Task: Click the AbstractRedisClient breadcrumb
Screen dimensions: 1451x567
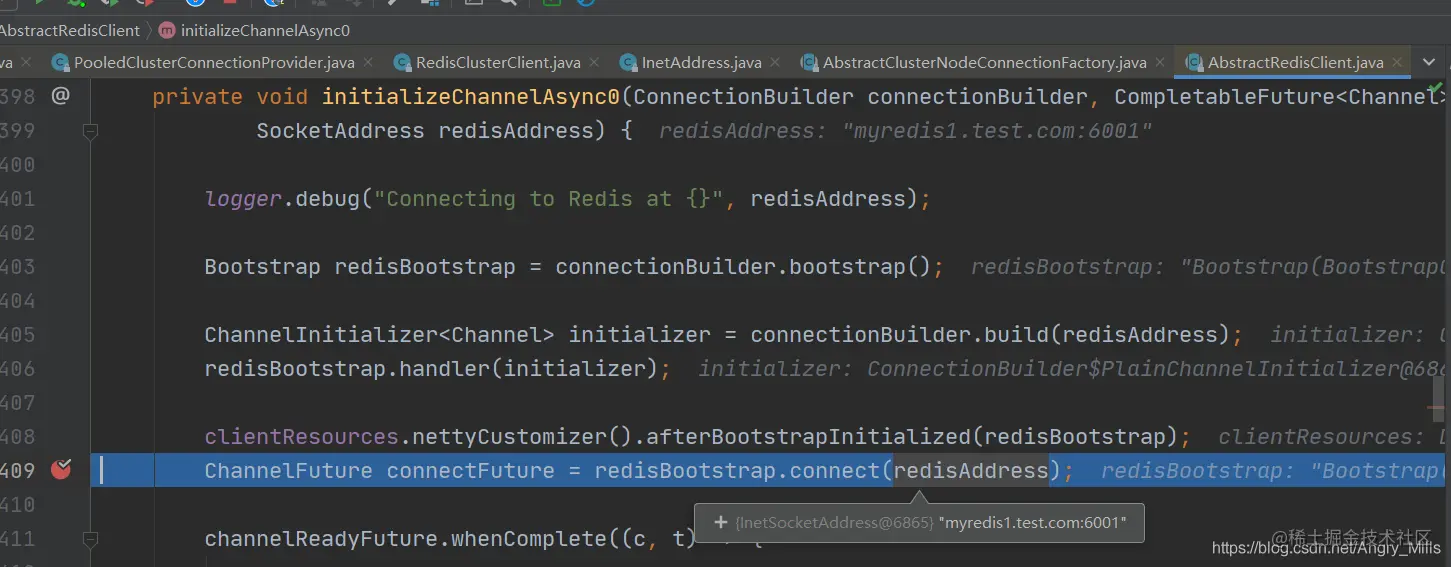Action: click(x=70, y=30)
